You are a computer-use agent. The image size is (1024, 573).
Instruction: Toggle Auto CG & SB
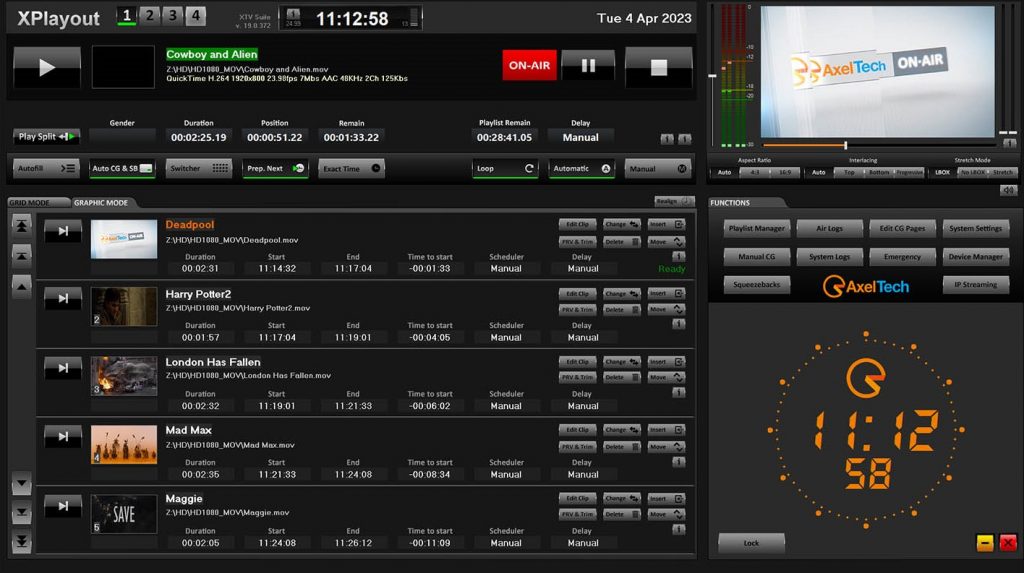click(x=122, y=169)
